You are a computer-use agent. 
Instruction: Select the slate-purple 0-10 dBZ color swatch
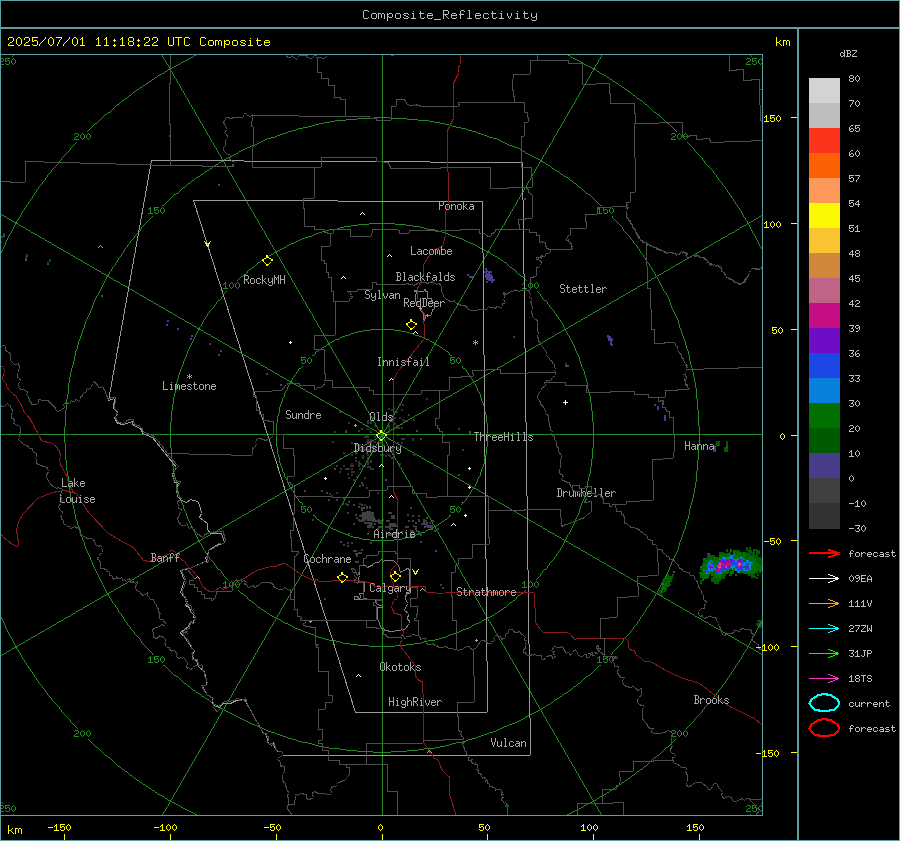pos(824,466)
